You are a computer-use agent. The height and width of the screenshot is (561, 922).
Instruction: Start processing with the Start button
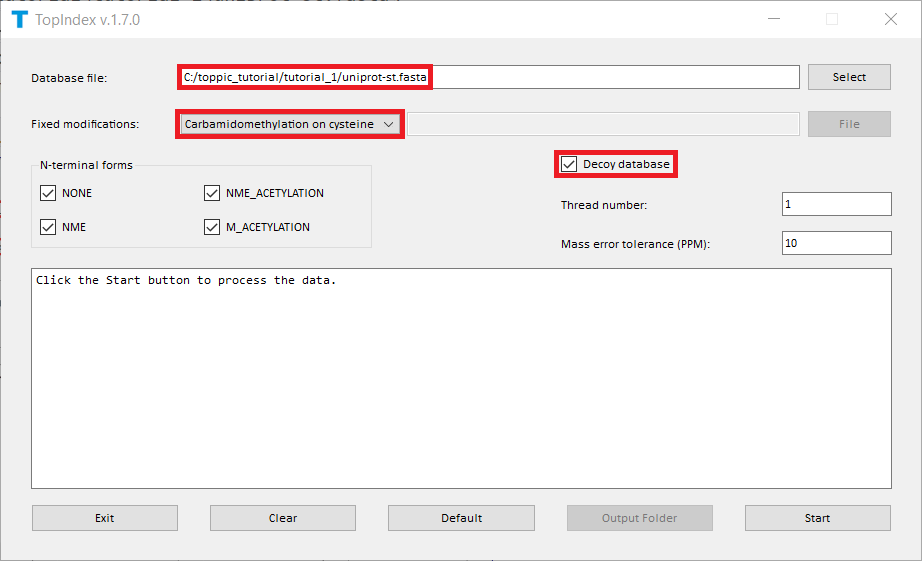(x=817, y=518)
